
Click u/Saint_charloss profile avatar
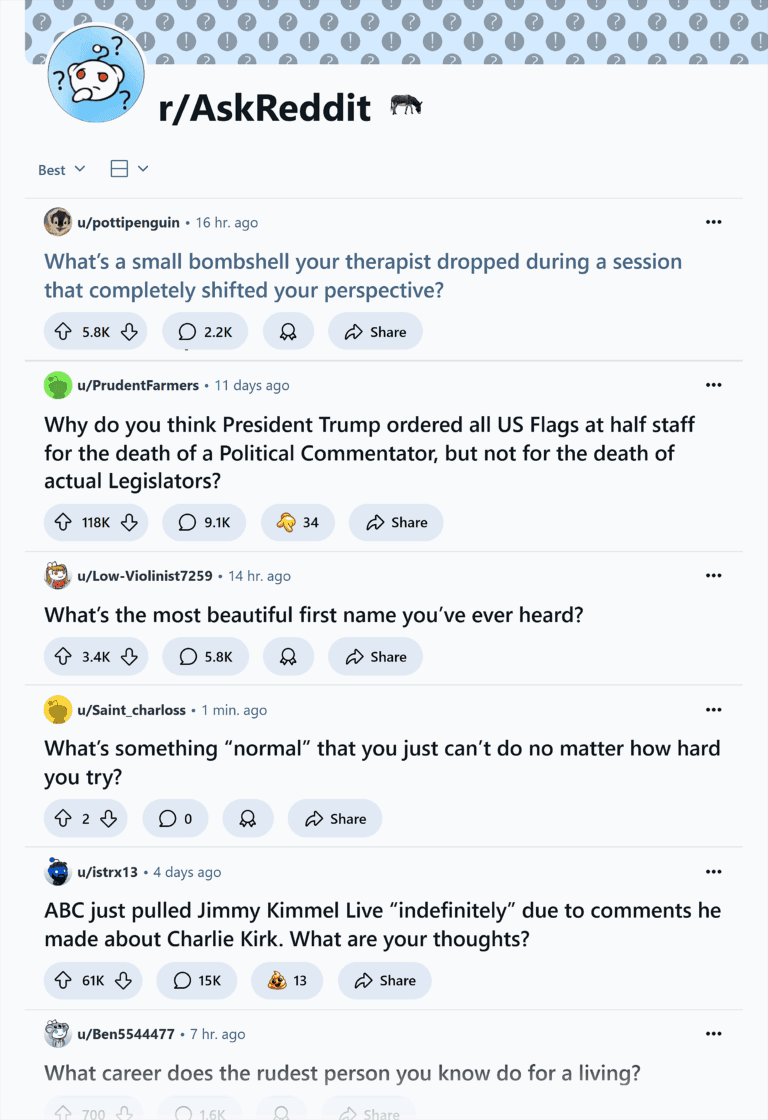point(58,709)
